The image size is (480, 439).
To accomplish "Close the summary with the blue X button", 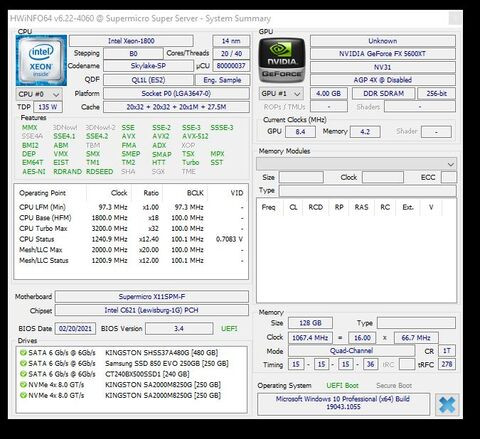I will coord(447,405).
